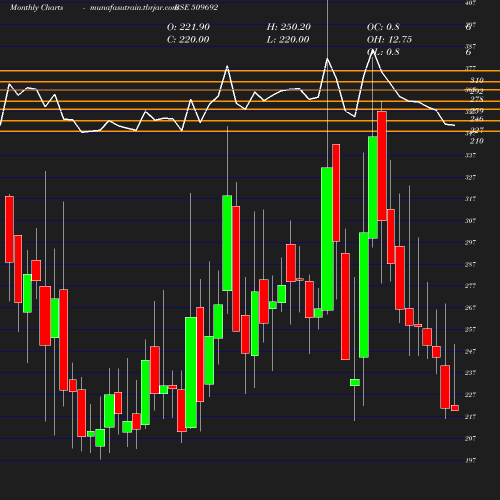
Task: Click the 'OC: 0.8' reading
Action: pos(383,27)
